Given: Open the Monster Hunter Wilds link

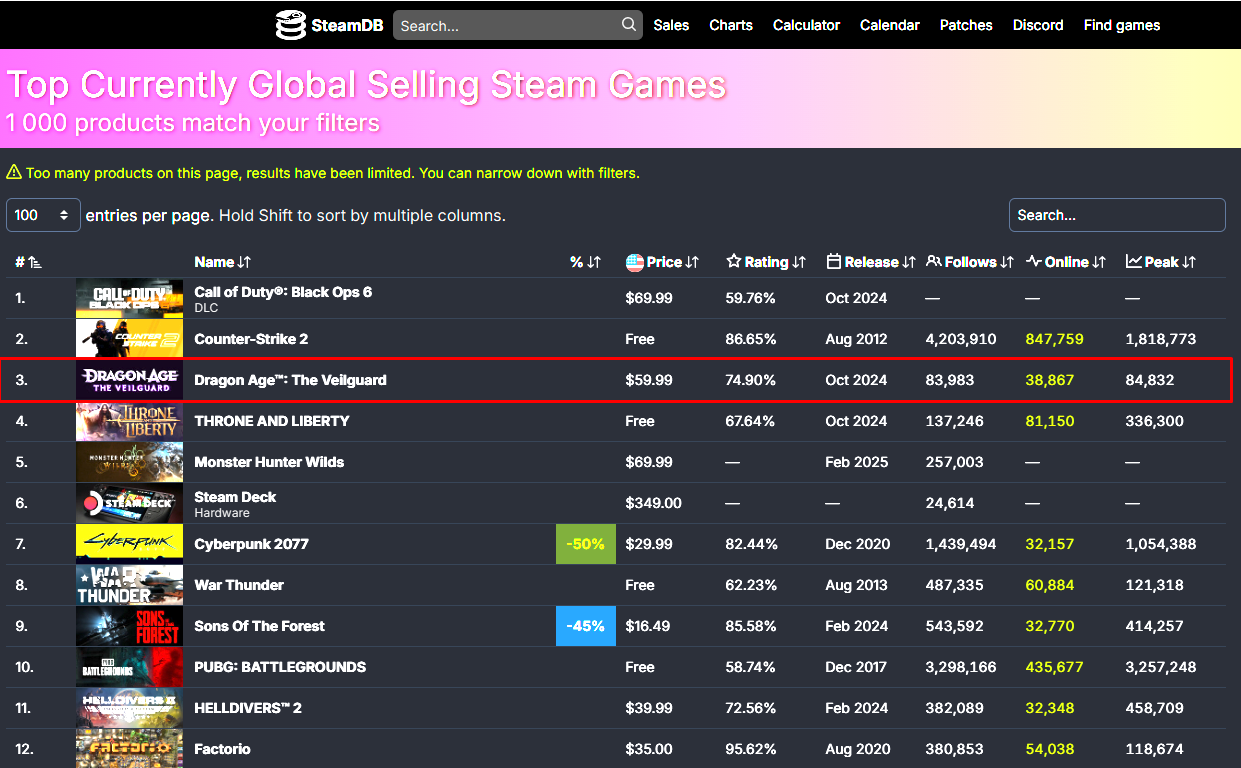Looking at the screenshot, I should [x=269, y=462].
